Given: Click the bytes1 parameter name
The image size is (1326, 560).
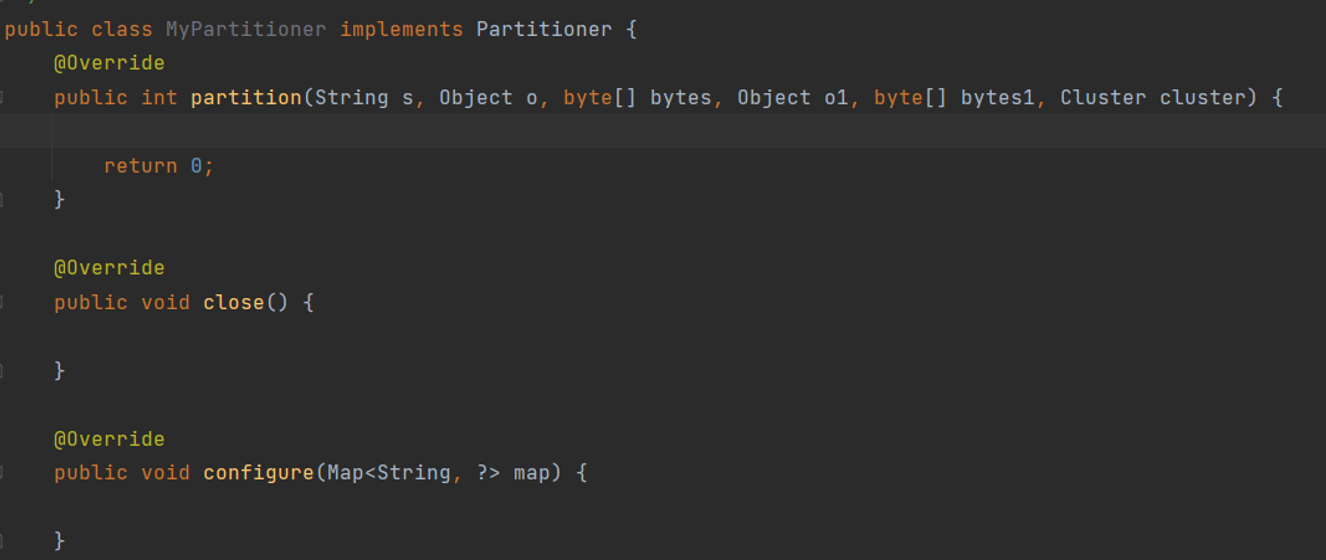Looking at the screenshot, I should point(997,97).
